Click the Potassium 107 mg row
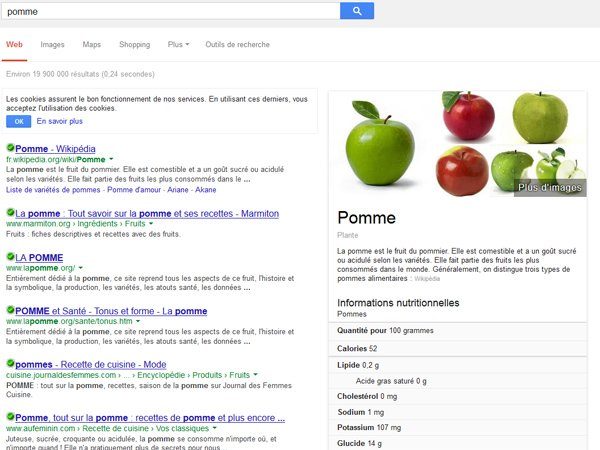The height and width of the screenshot is (450, 600). pos(458,427)
